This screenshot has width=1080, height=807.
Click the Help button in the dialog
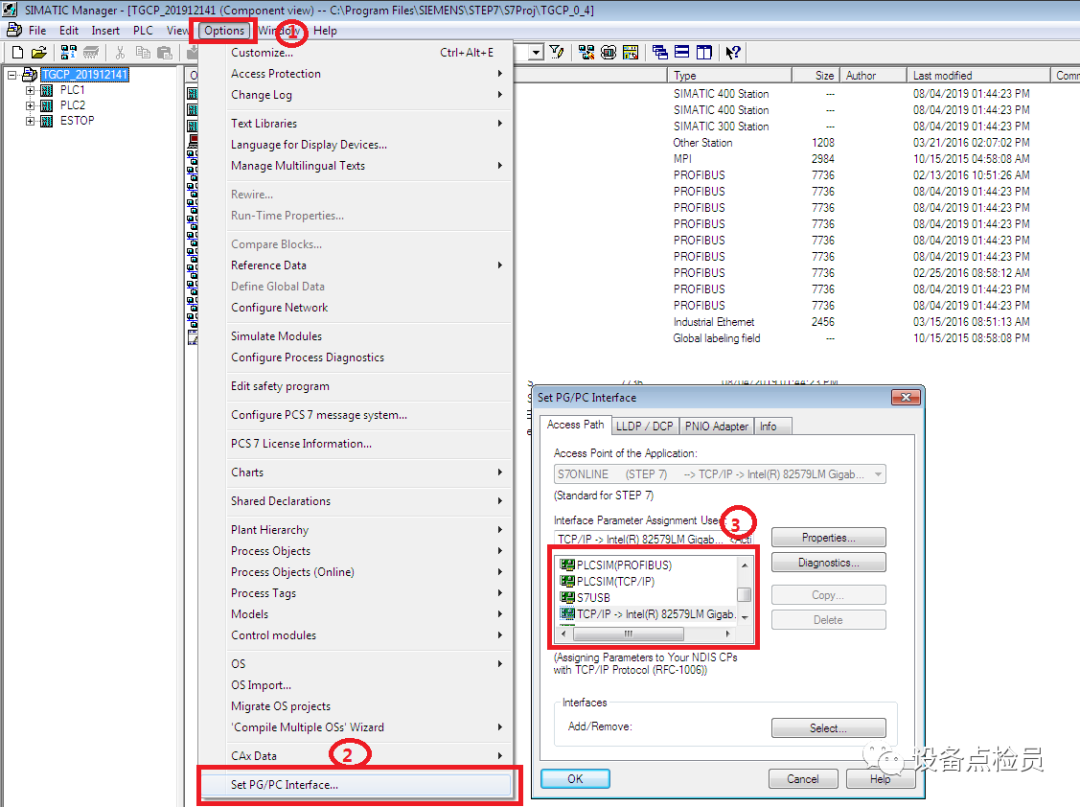[880, 779]
